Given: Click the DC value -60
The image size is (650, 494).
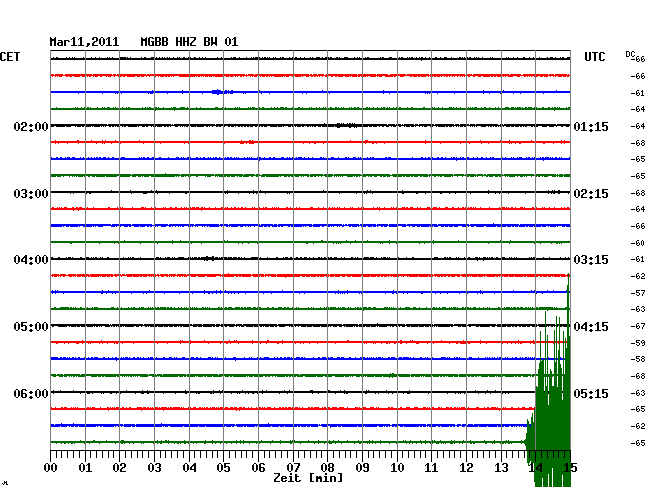Looking at the screenshot, I should pyautogui.click(x=638, y=243).
